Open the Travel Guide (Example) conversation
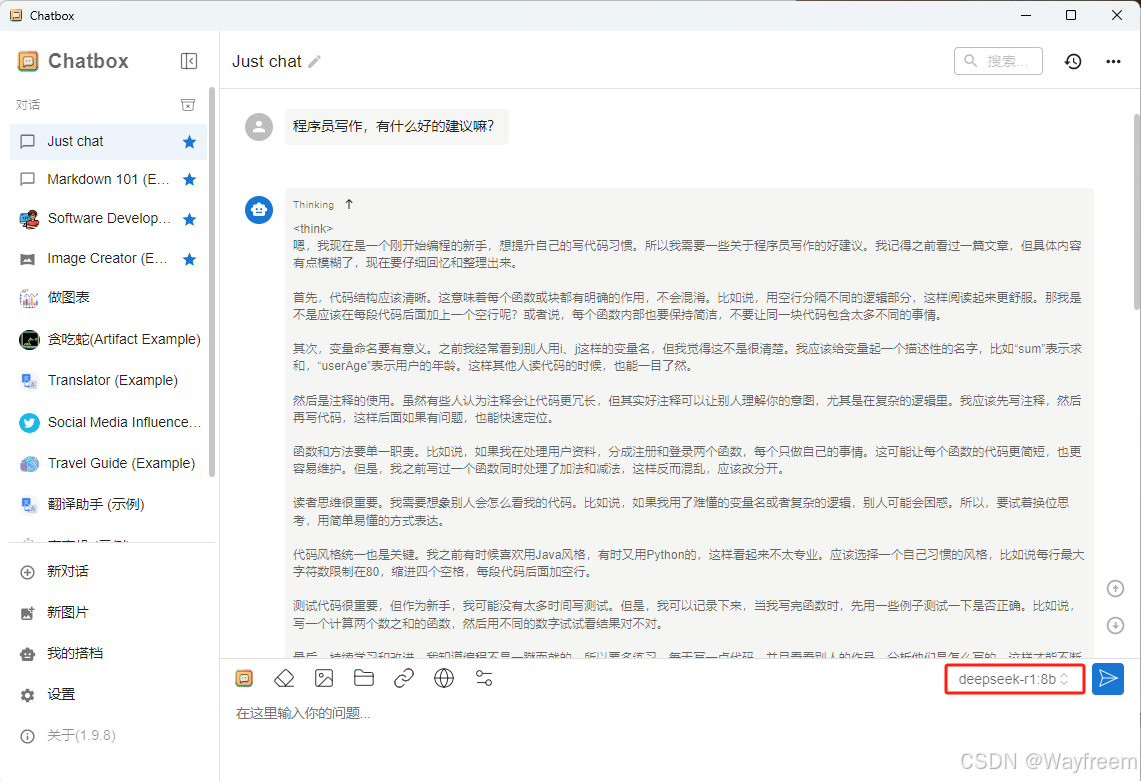The height and width of the screenshot is (781, 1141). pos(108,463)
